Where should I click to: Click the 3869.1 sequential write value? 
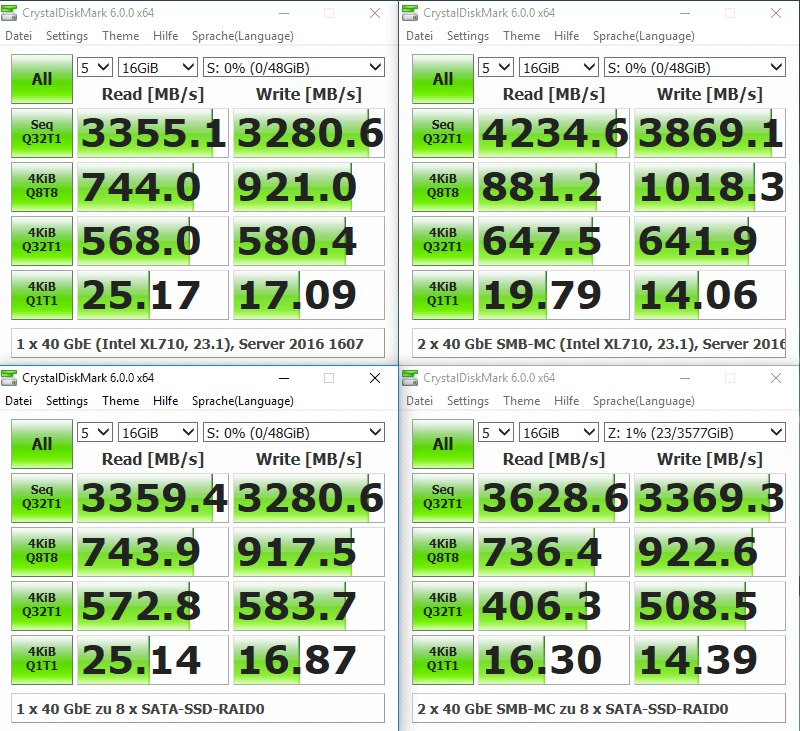[x=710, y=133]
